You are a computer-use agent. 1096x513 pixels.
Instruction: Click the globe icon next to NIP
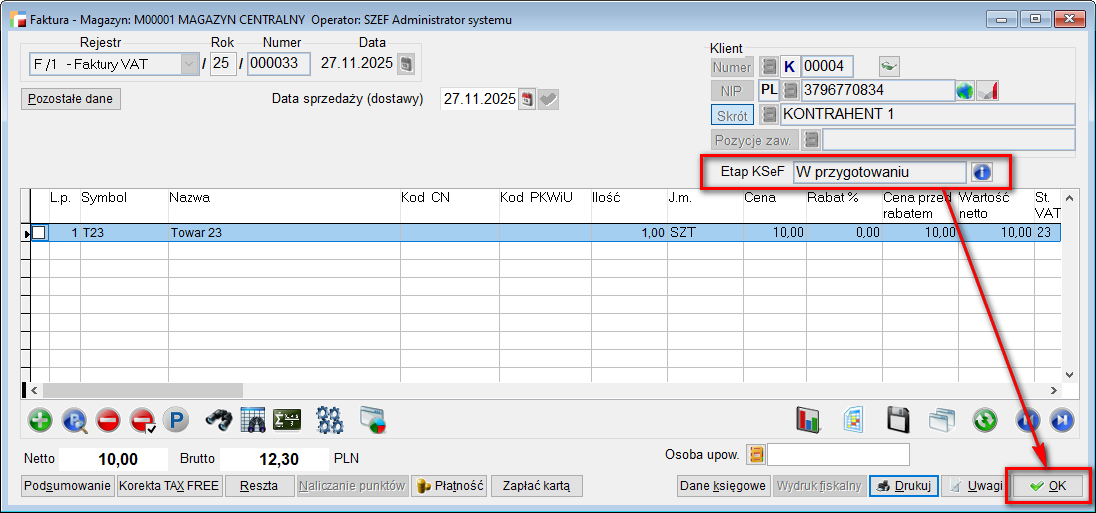[x=965, y=90]
